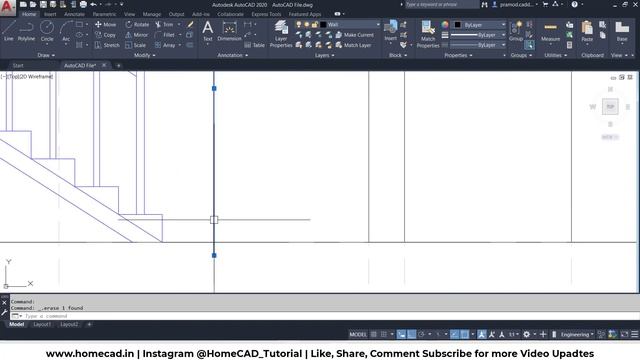Select the Text annotation tool
640x360 pixels.
click(x=207, y=31)
